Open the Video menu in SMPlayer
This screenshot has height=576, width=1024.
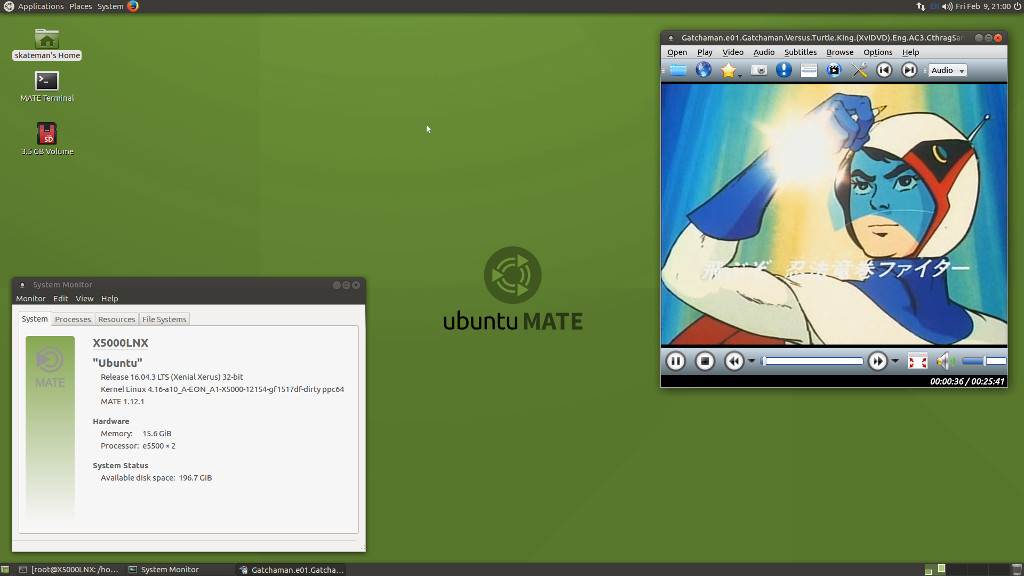click(733, 52)
